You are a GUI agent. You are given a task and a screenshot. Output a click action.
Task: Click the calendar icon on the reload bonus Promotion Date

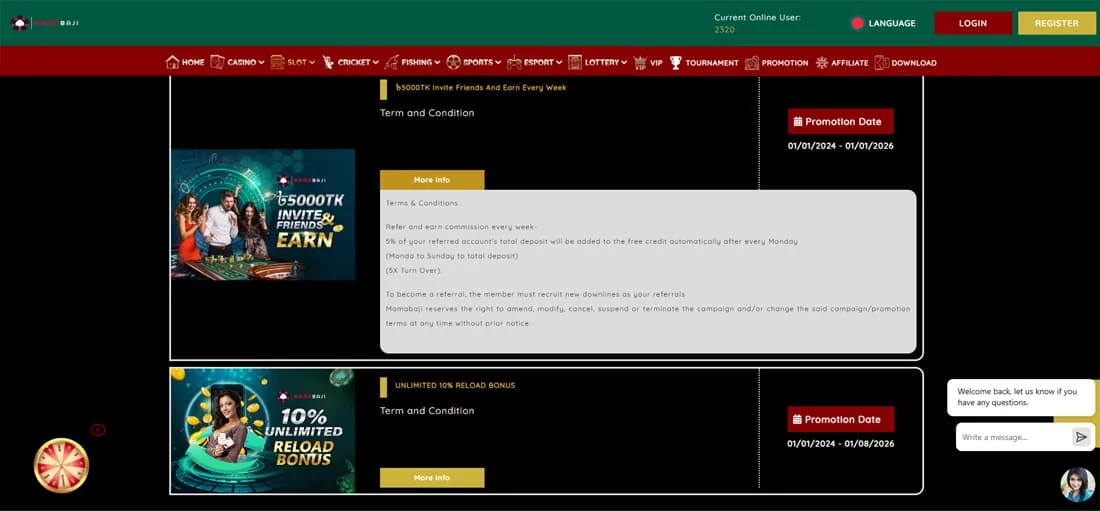pyautogui.click(x=798, y=420)
